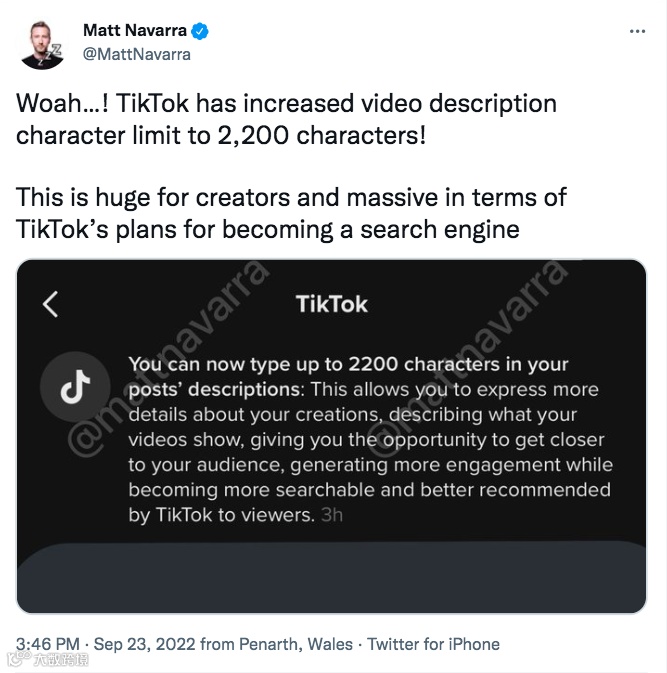The width and height of the screenshot is (667, 673).
Task: Click the Twitter for iPhone source link
Action: click(x=433, y=644)
